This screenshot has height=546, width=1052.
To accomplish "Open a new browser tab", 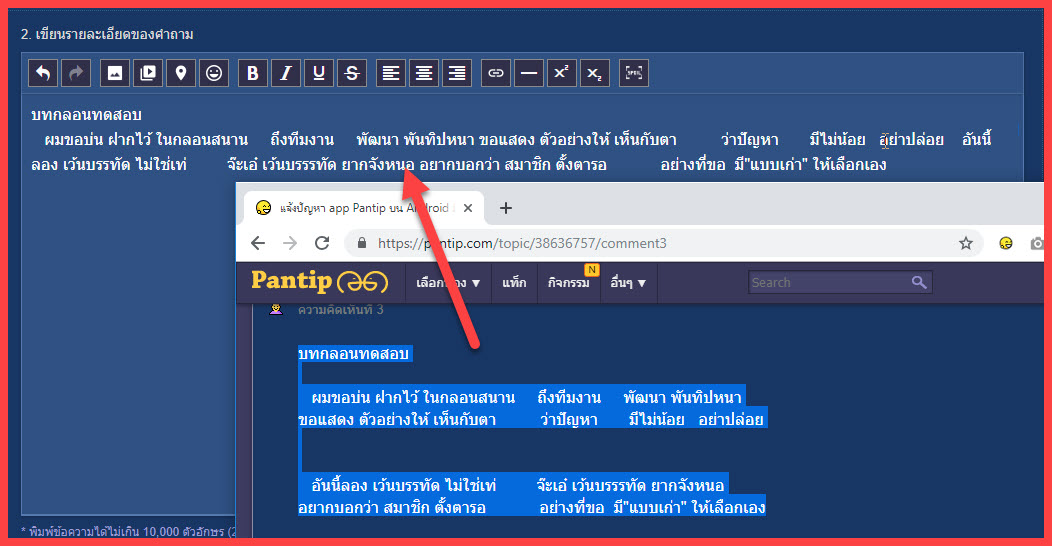I will tap(506, 208).
